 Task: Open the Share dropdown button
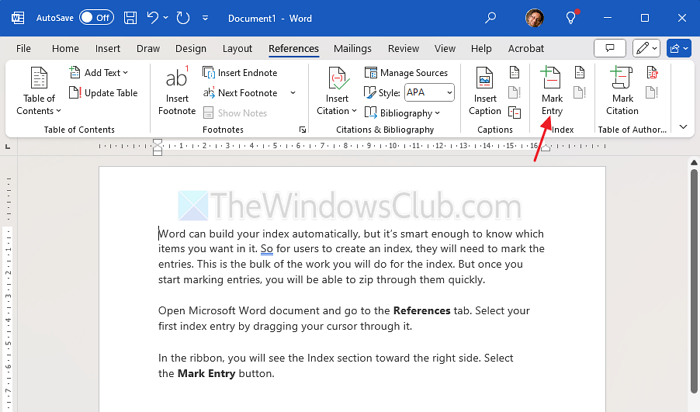[679, 48]
